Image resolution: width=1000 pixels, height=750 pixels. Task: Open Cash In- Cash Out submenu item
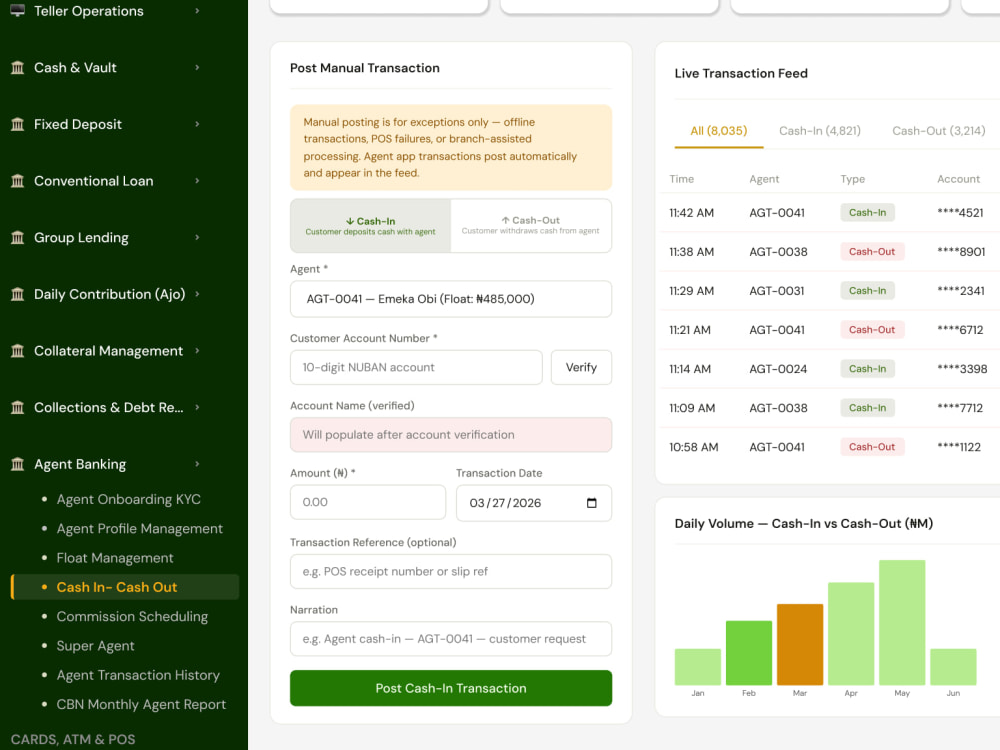click(x=125, y=587)
